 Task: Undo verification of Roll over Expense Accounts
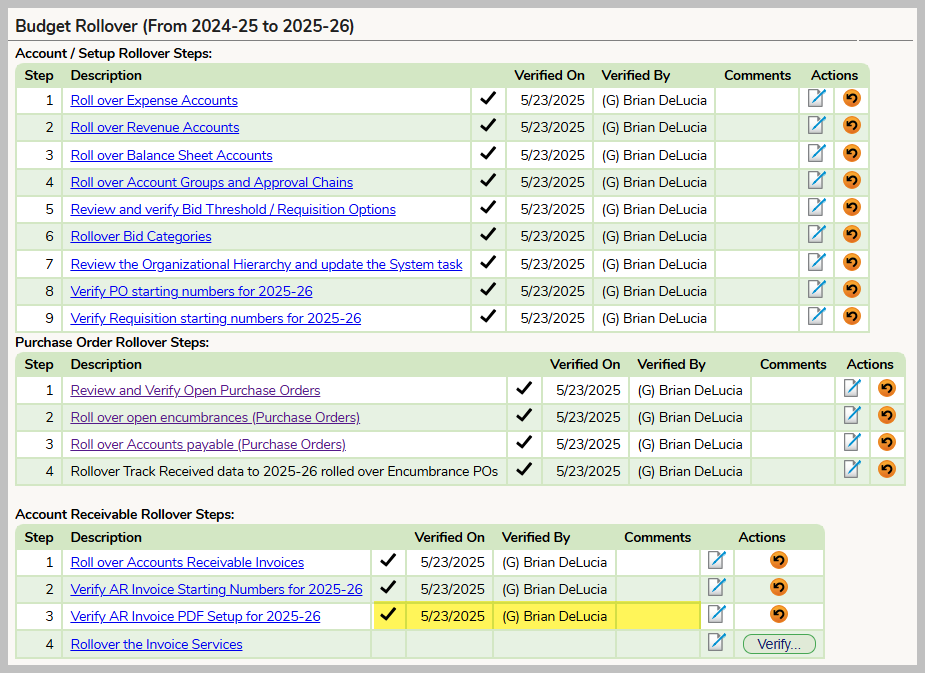851,99
